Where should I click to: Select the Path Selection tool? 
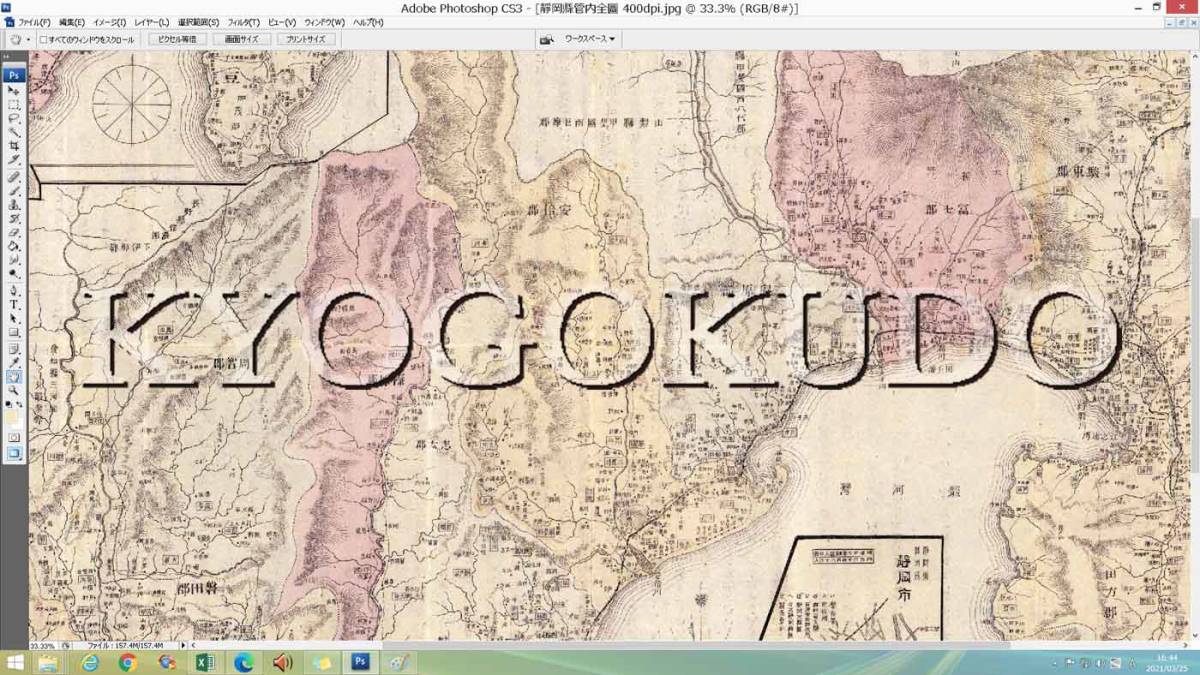[x=14, y=318]
